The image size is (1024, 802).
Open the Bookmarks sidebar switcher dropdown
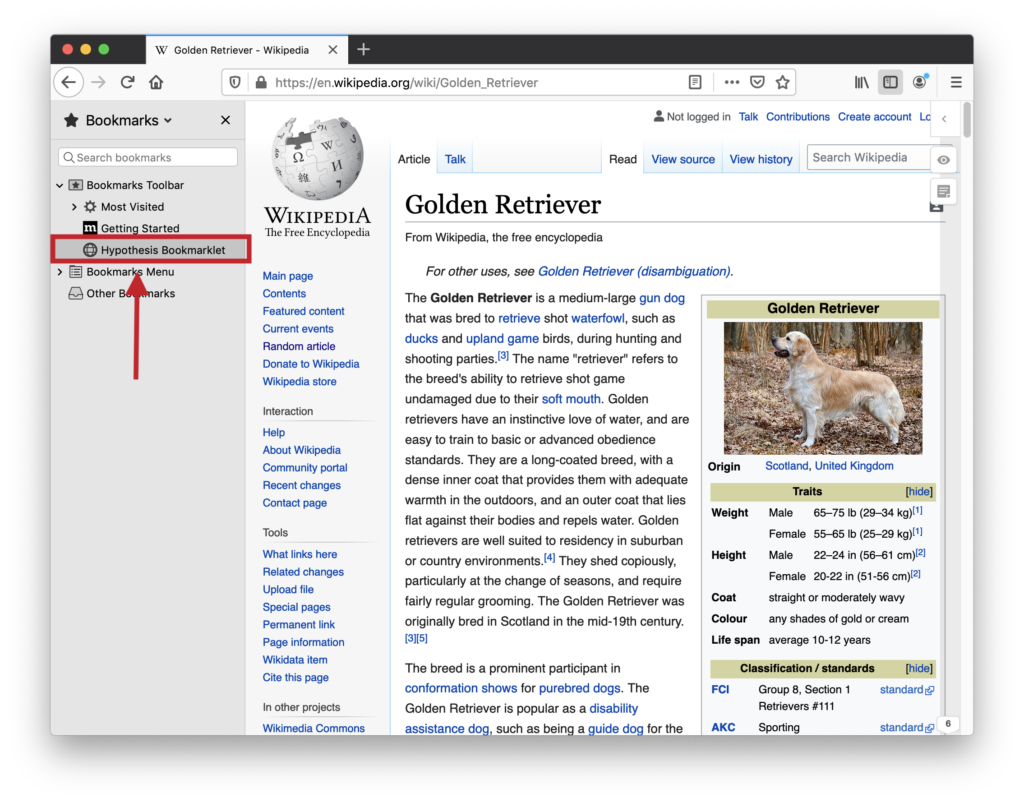click(x=129, y=120)
